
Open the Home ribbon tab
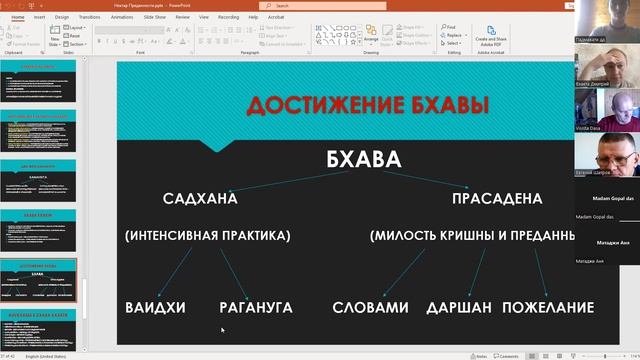point(18,17)
